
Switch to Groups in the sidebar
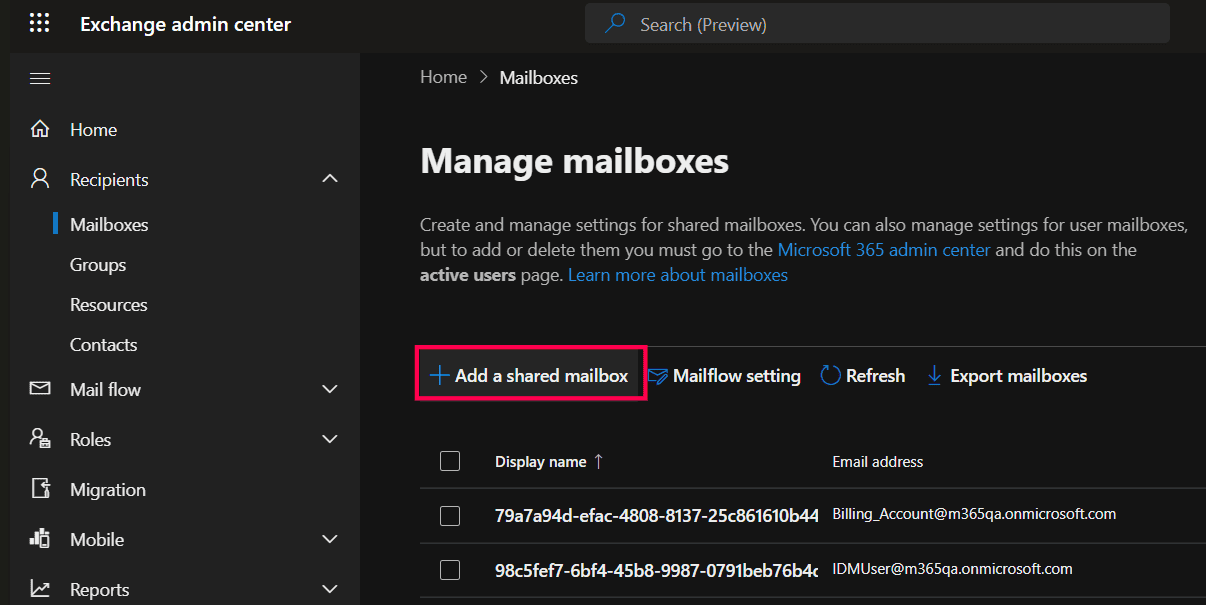97,264
